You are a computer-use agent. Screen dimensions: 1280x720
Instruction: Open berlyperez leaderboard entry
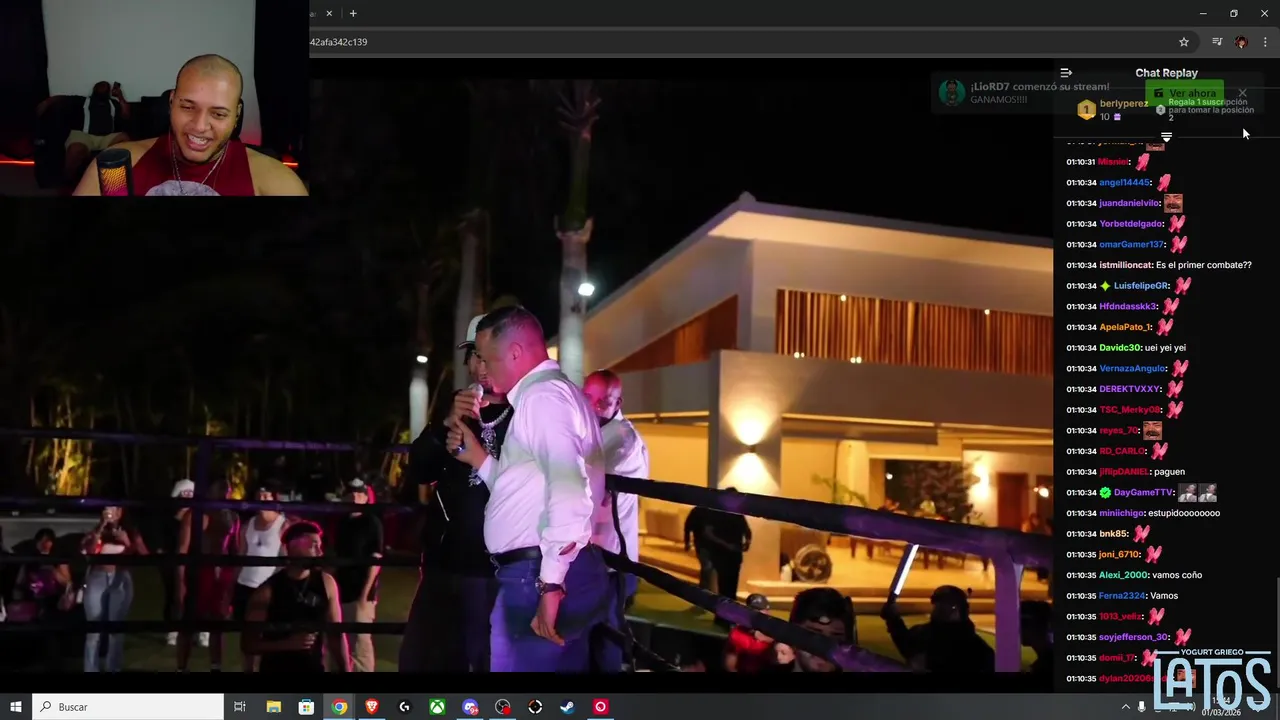click(1124, 104)
